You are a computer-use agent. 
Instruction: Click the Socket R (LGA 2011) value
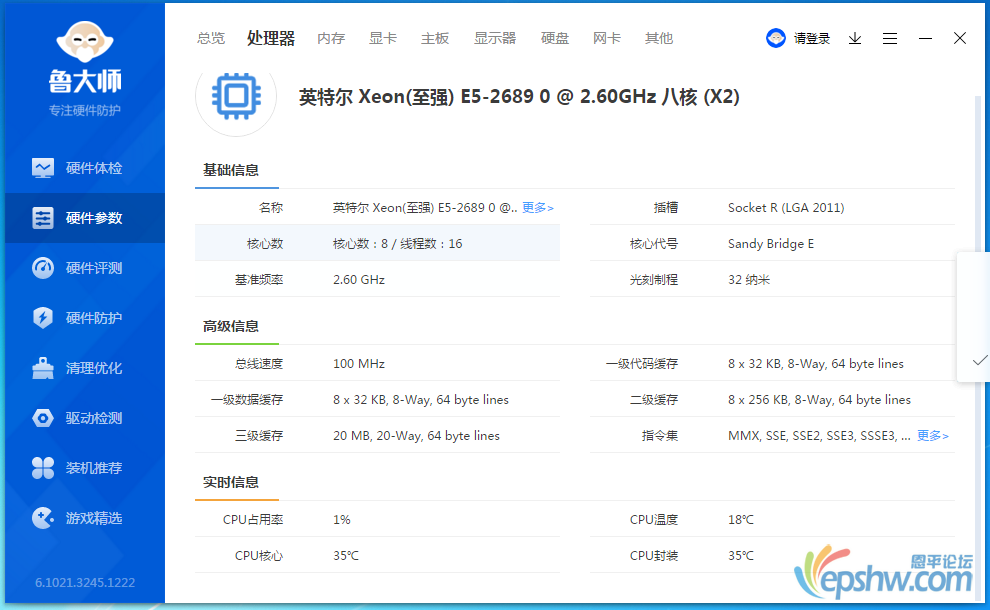point(786,208)
